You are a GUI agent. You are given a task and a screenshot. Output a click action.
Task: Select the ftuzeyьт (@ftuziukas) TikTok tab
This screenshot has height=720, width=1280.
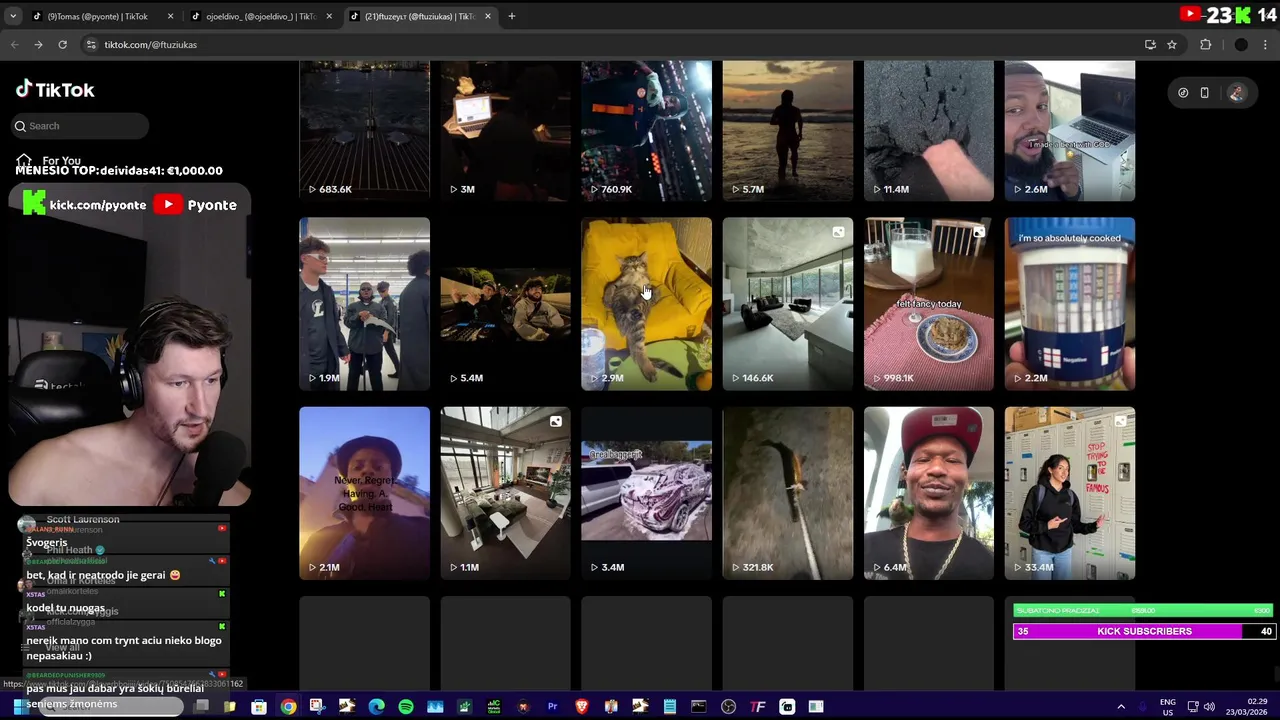pyautogui.click(x=419, y=16)
